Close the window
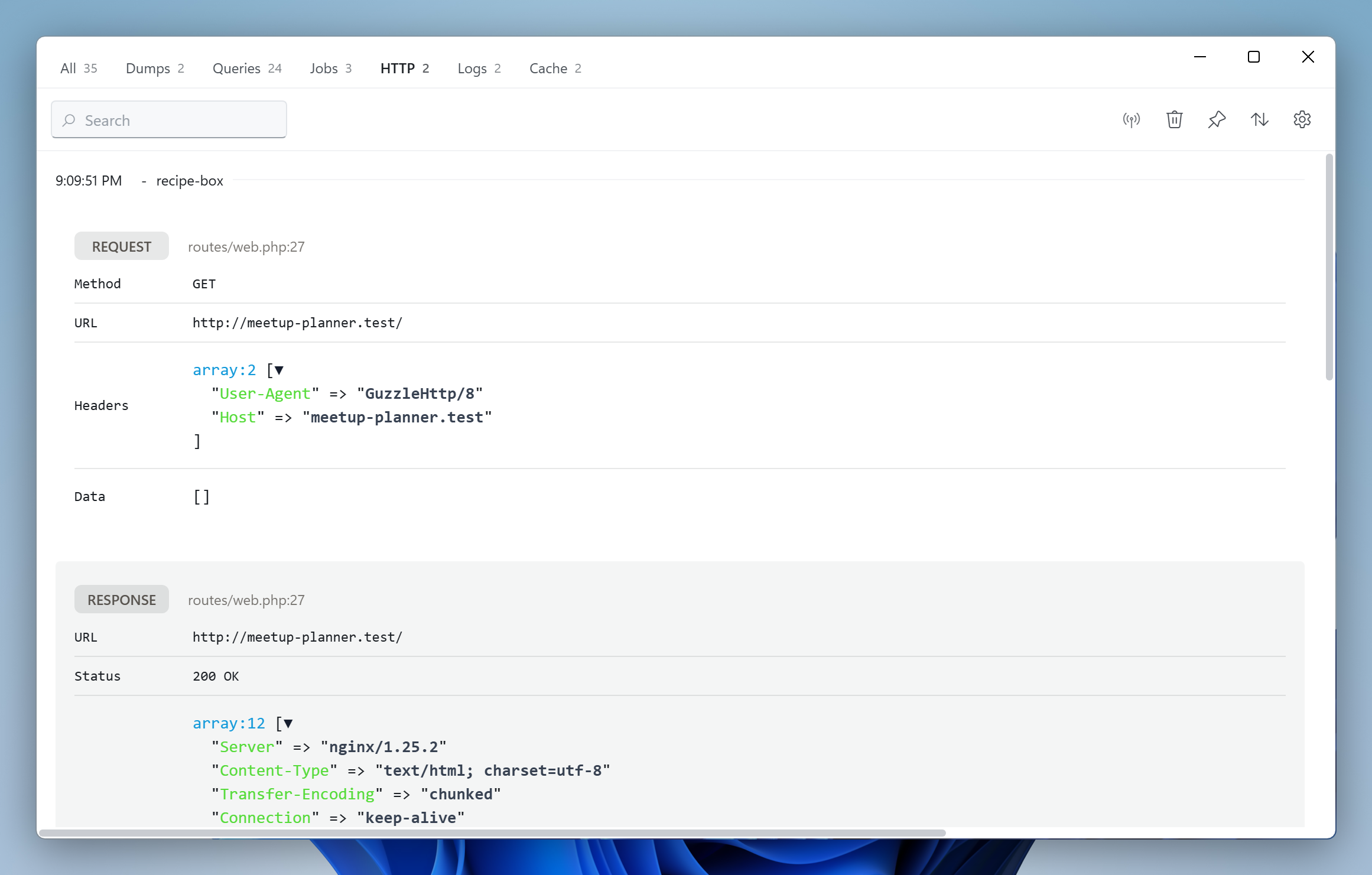This screenshot has height=875, width=1372. point(1308,57)
